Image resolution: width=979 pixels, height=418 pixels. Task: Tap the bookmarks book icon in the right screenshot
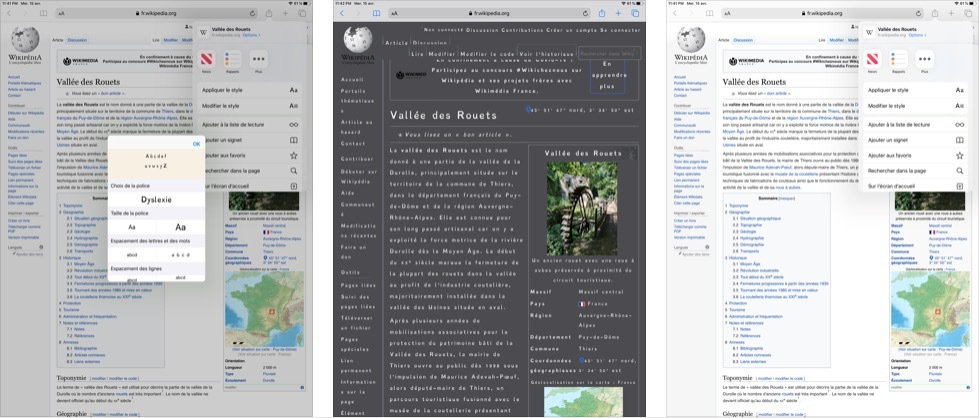pyautogui.click(x=709, y=13)
